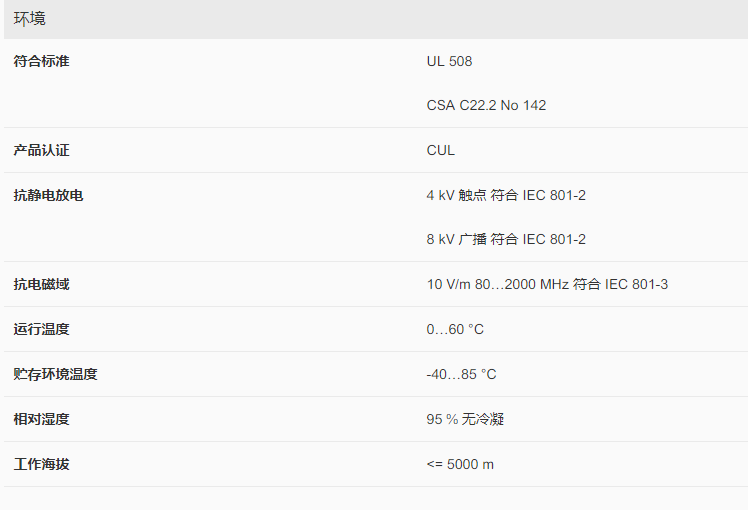Click the 贮存环境温度 label

click(x=55, y=374)
